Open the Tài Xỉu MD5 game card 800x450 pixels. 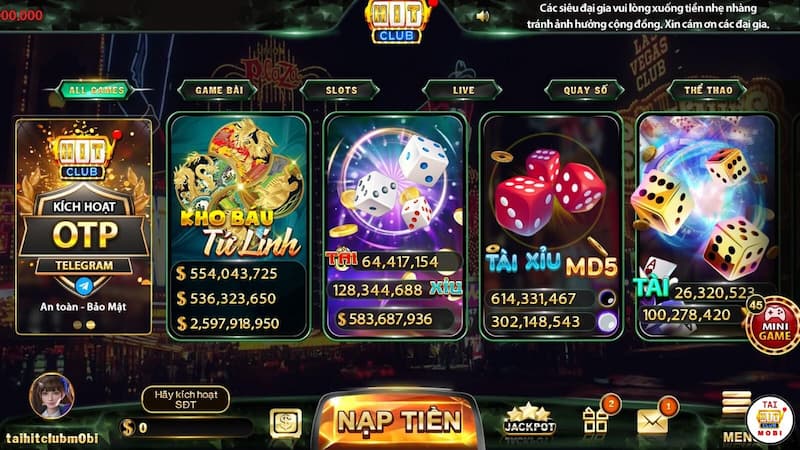(551, 227)
